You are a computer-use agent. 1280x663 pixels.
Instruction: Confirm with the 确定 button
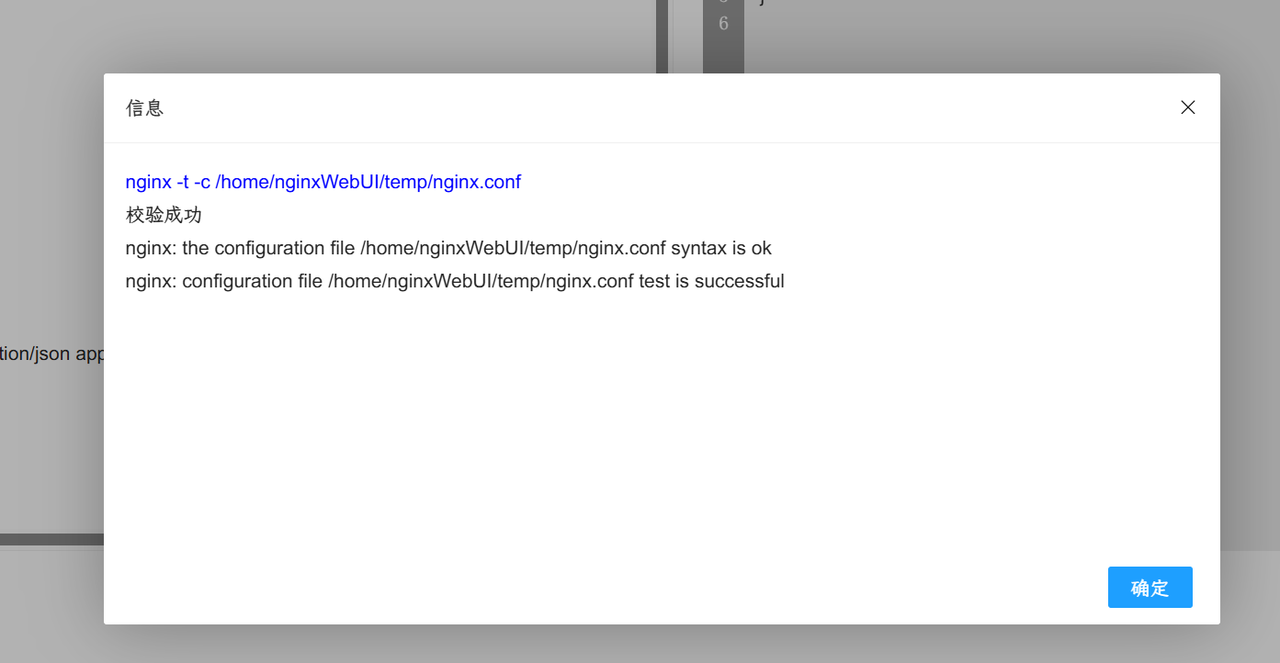point(1150,588)
